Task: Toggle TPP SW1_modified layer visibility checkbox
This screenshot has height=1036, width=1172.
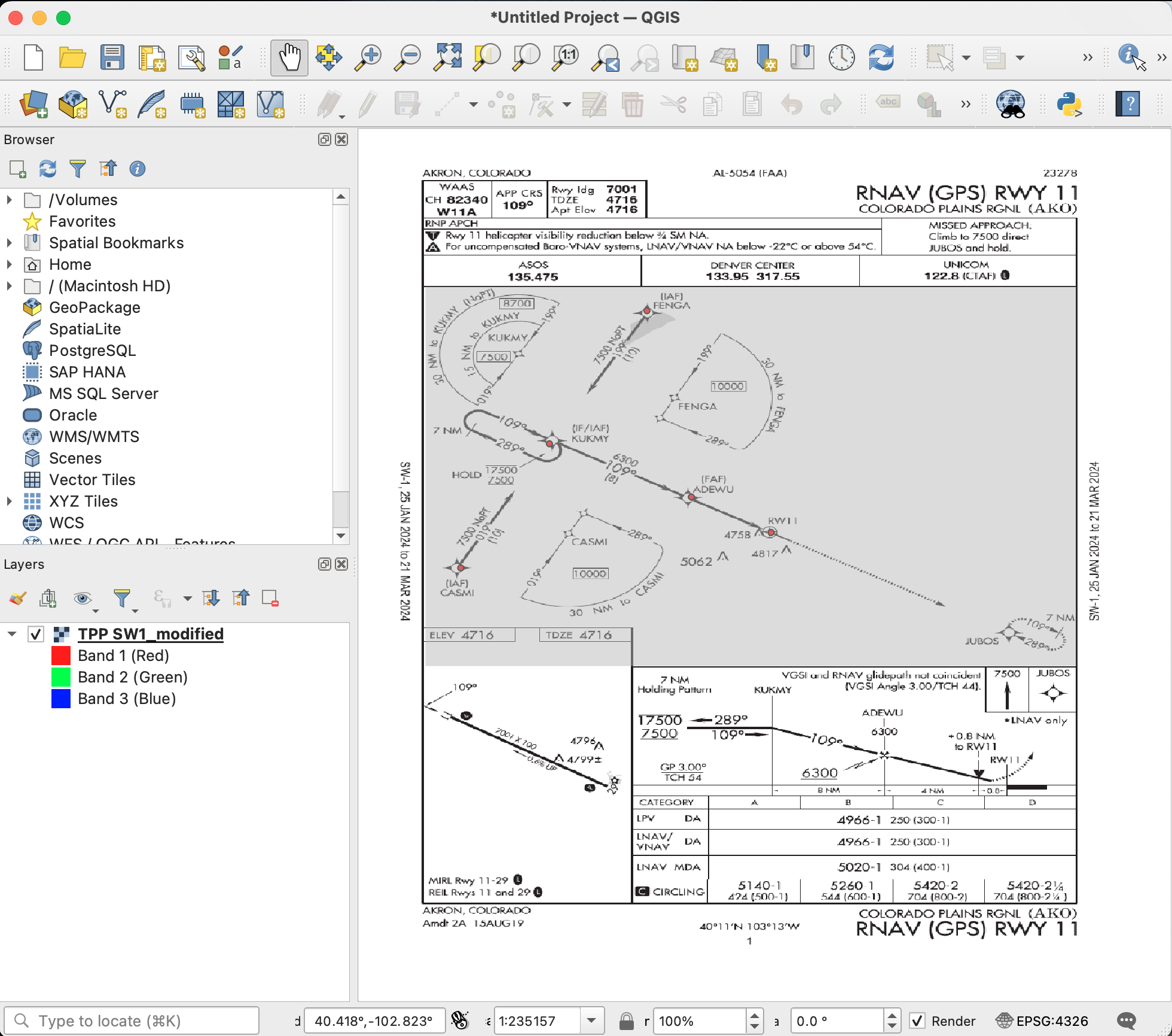Action: coord(36,634)
